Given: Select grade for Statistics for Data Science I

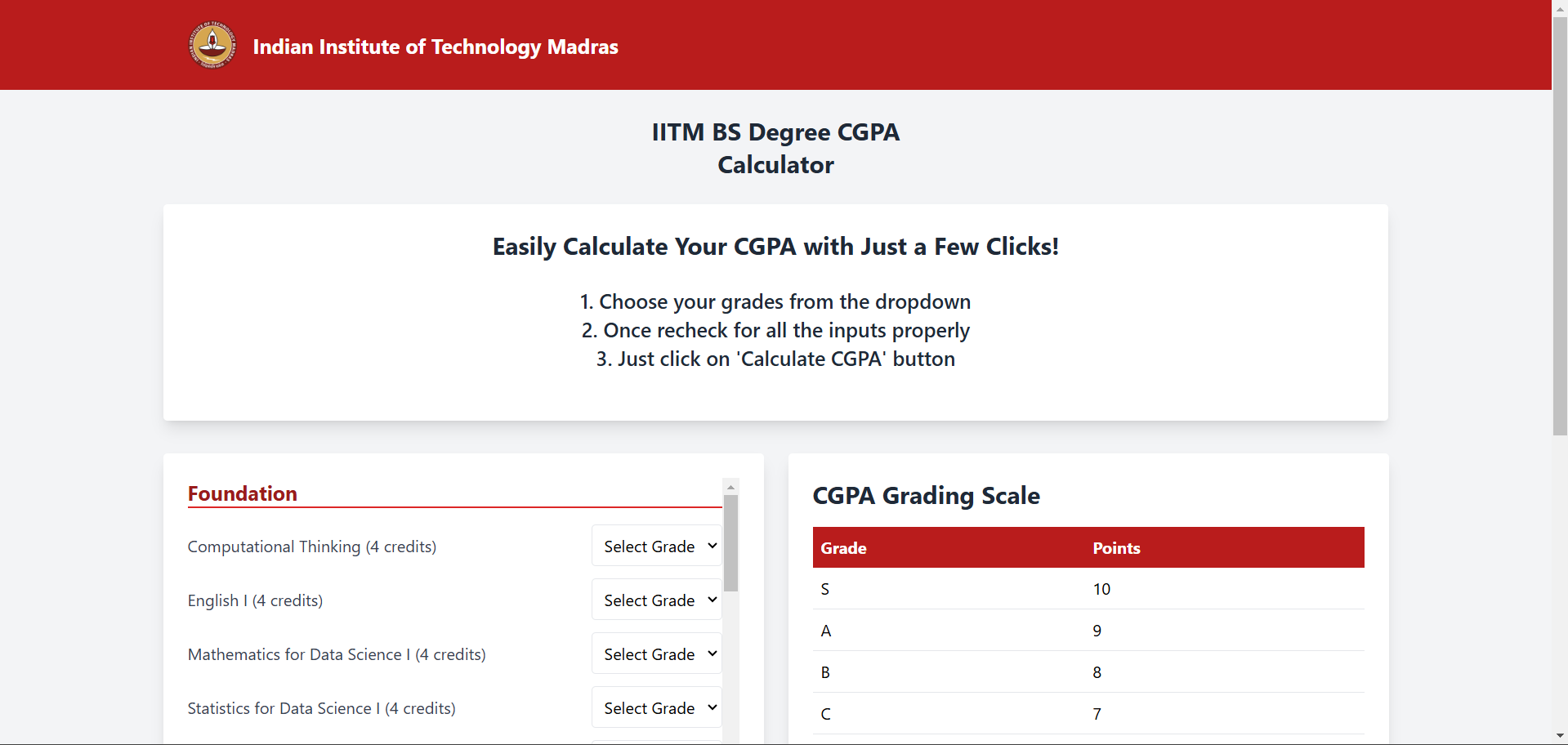Looking at the screenshot, I should point(657,707).
